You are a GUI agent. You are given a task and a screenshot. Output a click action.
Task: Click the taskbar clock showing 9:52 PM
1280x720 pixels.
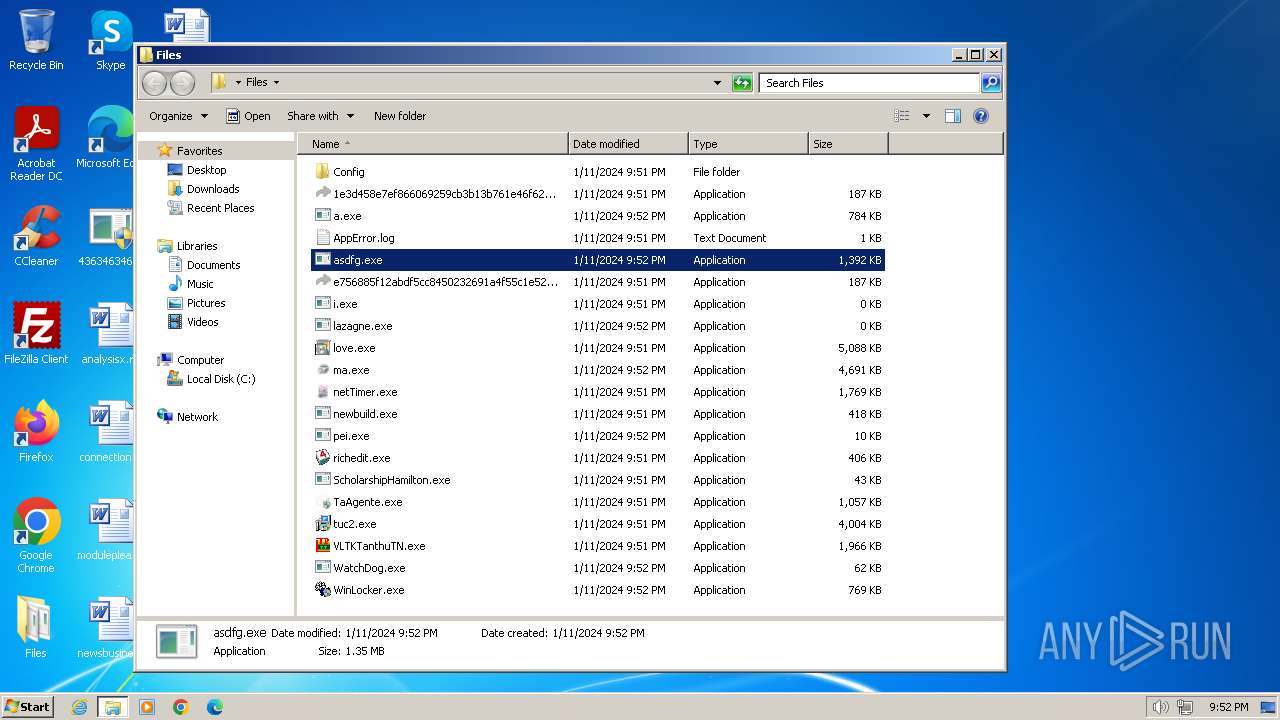click(1228, 707)
